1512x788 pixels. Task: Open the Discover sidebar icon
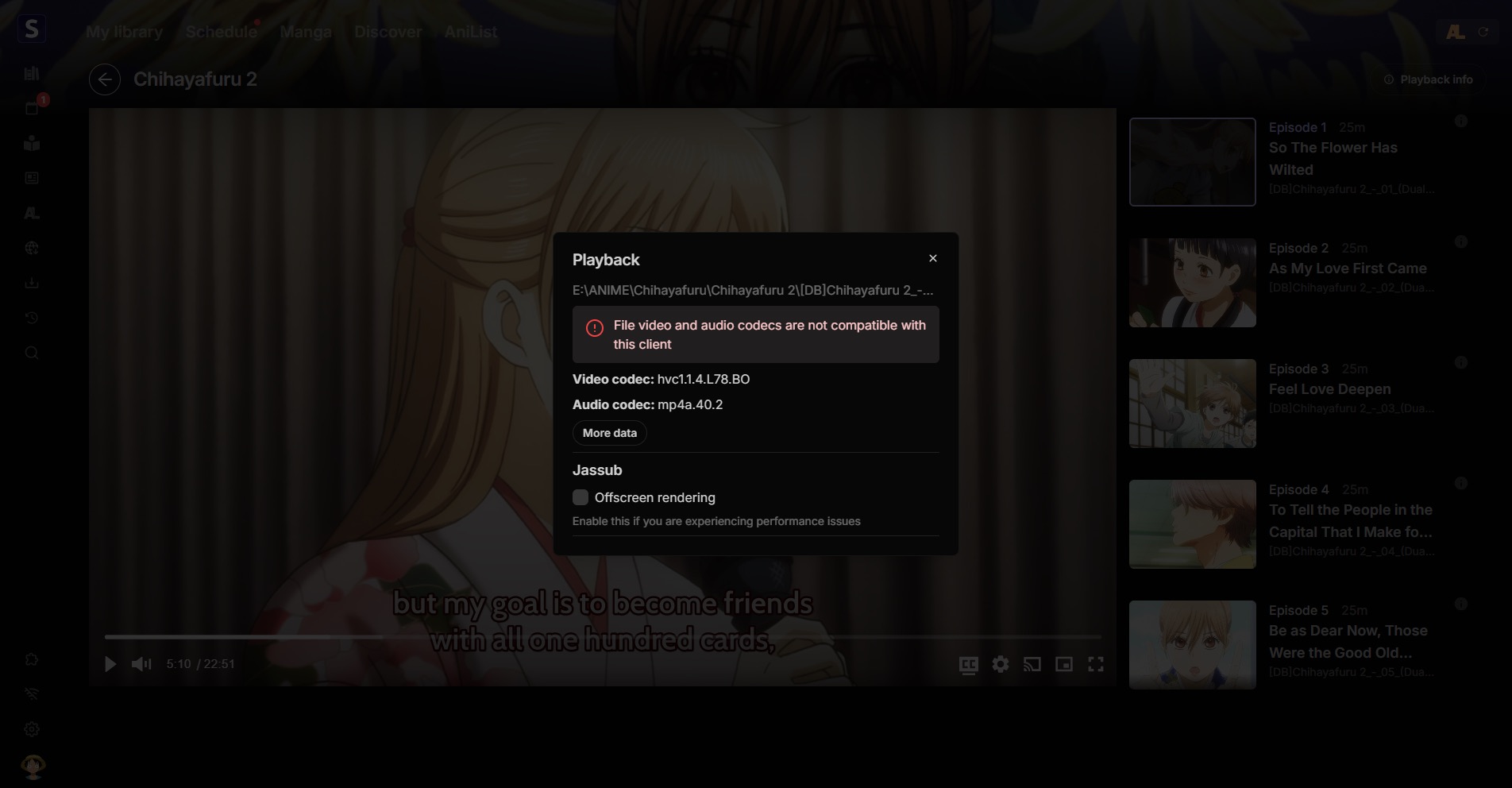click(32, 178)
